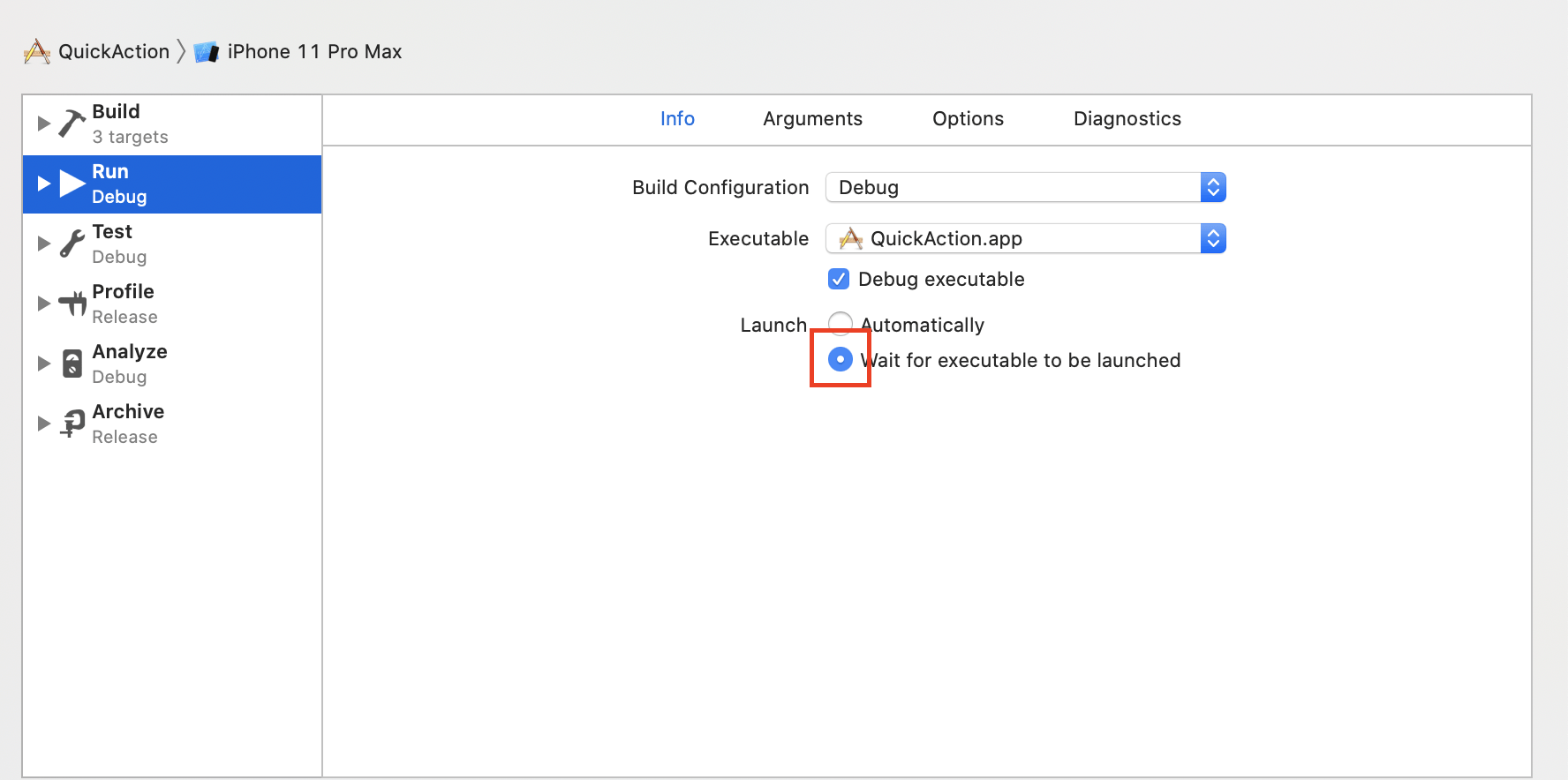1568x780 pixels.
Task: Select the Build row label
Action: pyautogui.click(x=116, y=111)
